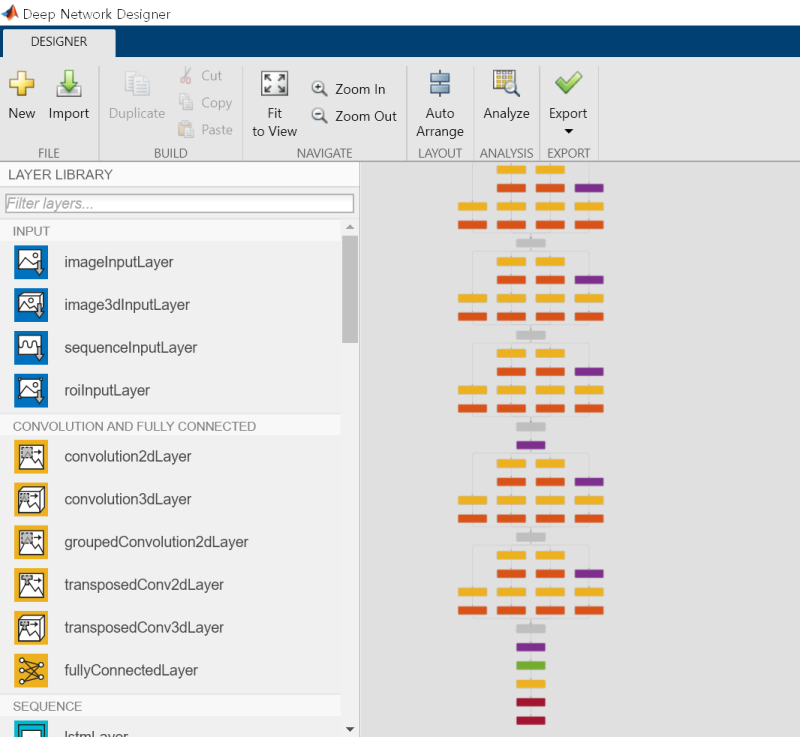Switch to the DESIGNER tab
Viewport: 800px width, 737px height.
59,42
